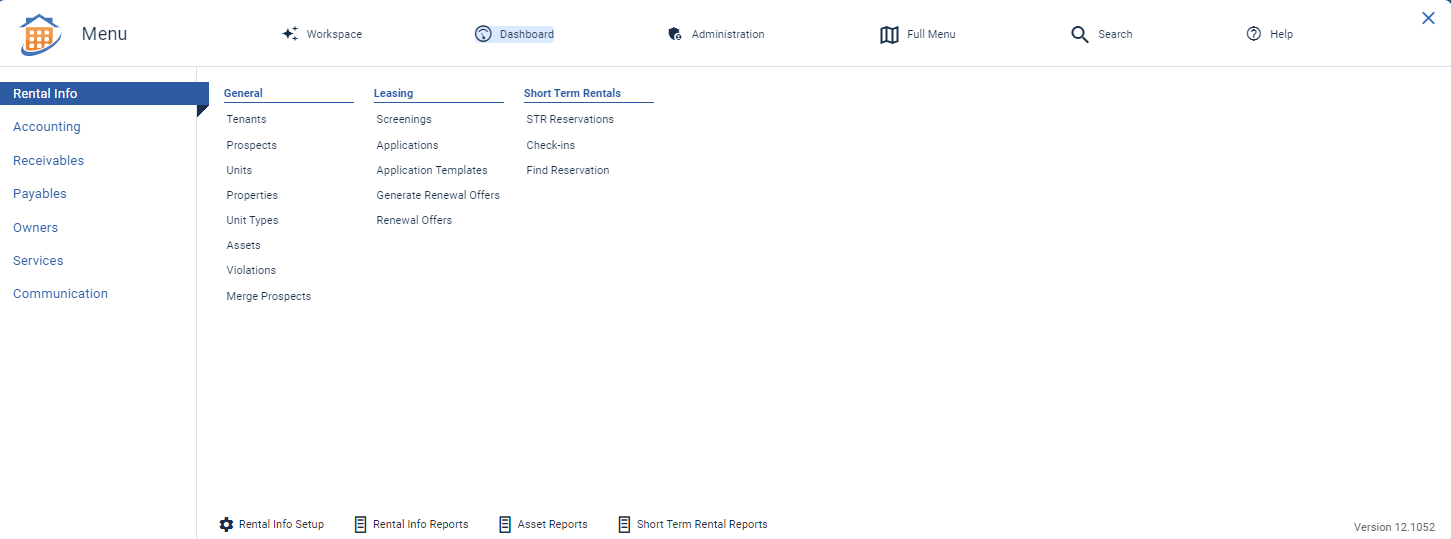Screen dimensions: 1451x539
Task: Open the Tenants list
Action: coord(246,119)
